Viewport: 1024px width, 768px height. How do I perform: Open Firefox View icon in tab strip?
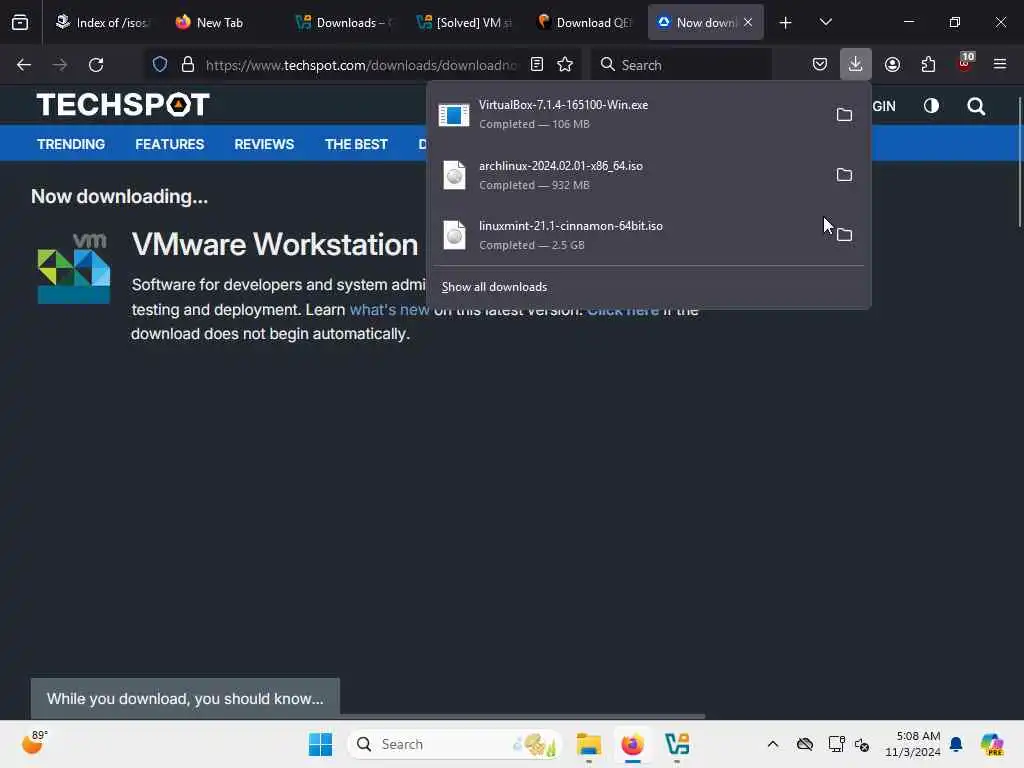(x=20, y=22)
